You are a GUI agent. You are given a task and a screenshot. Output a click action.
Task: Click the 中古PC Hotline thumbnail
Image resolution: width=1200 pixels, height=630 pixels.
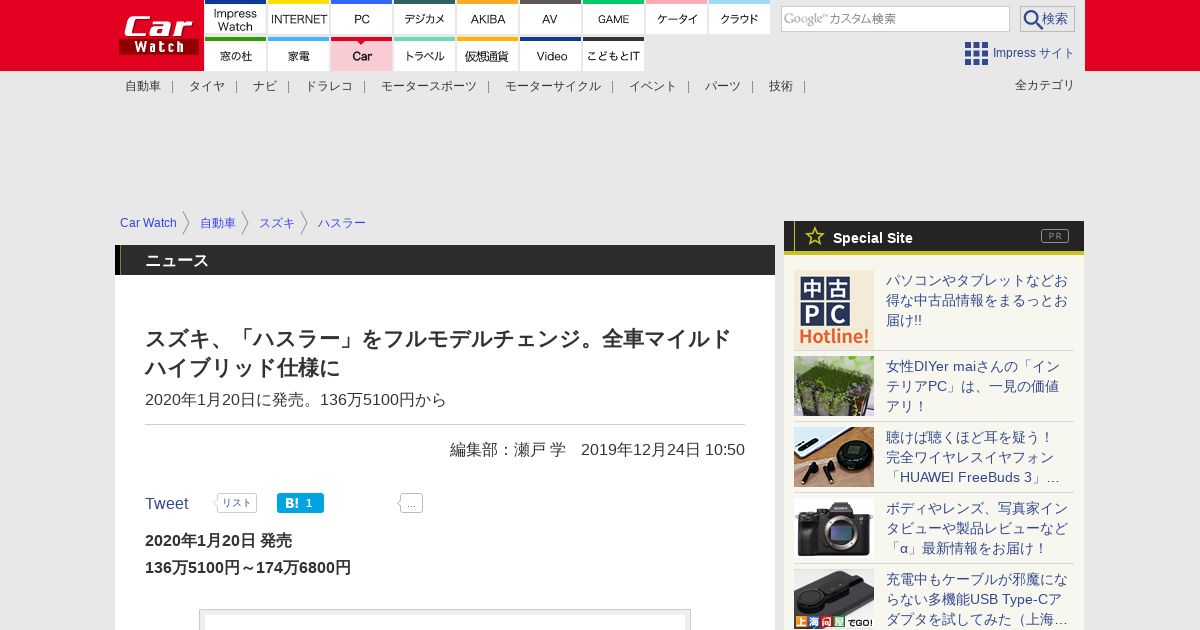pyautogui.click(x=834, y=310)
